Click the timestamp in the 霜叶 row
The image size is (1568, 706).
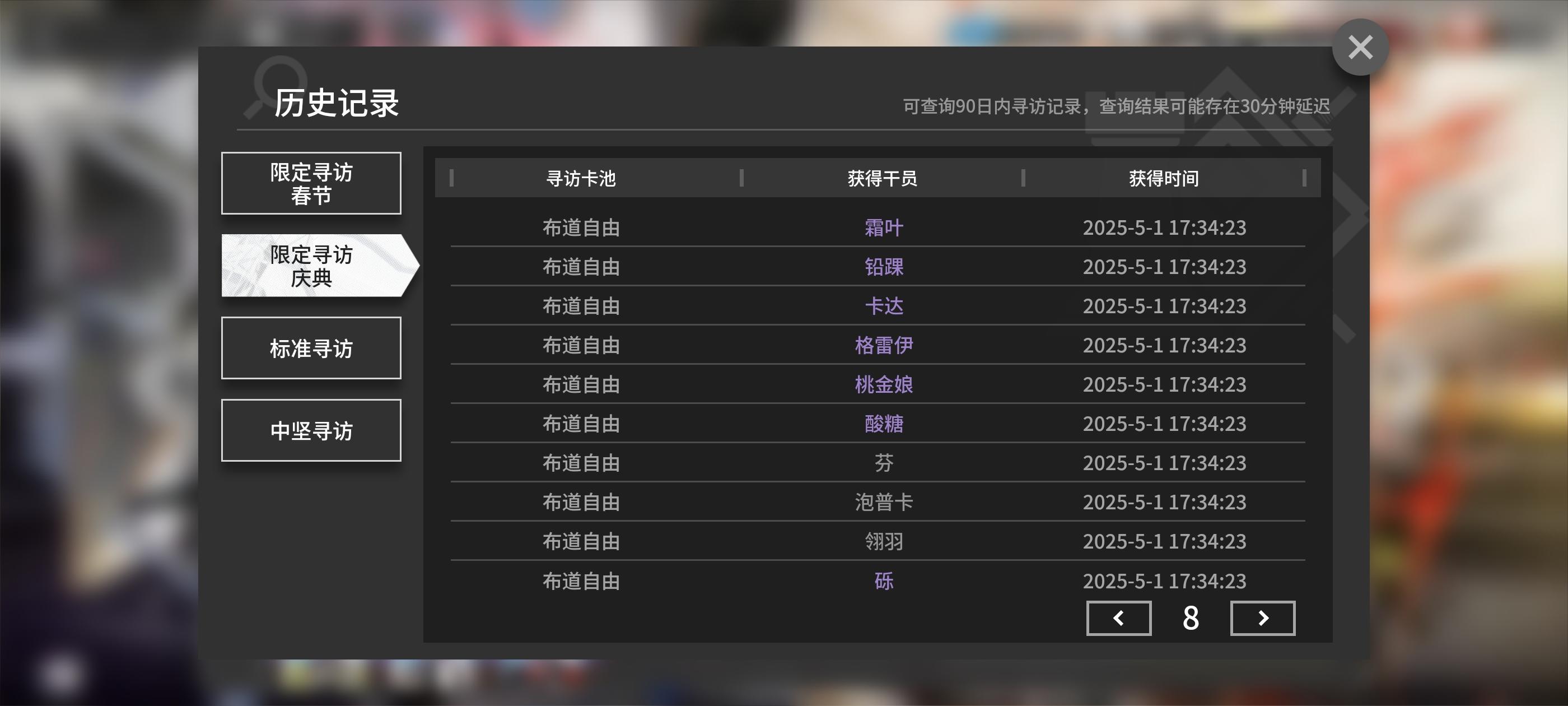coord(1164,228)
